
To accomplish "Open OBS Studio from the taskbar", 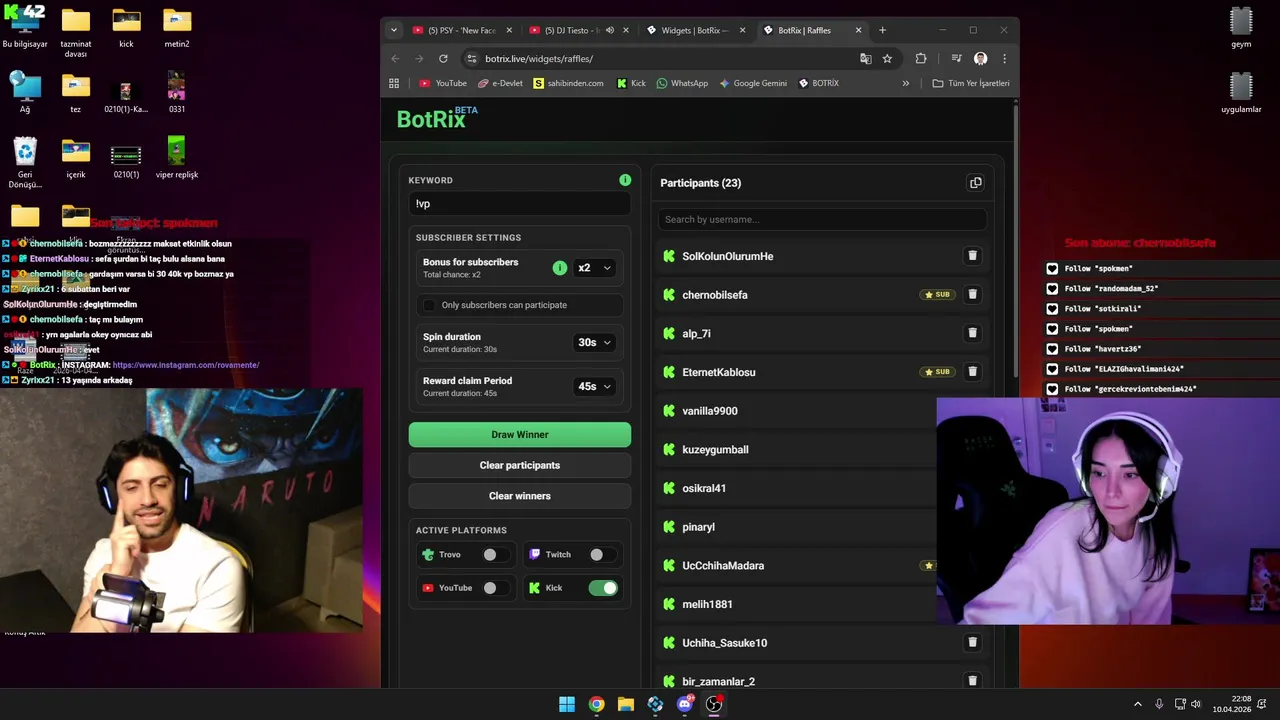I will (x=714, y=704).
